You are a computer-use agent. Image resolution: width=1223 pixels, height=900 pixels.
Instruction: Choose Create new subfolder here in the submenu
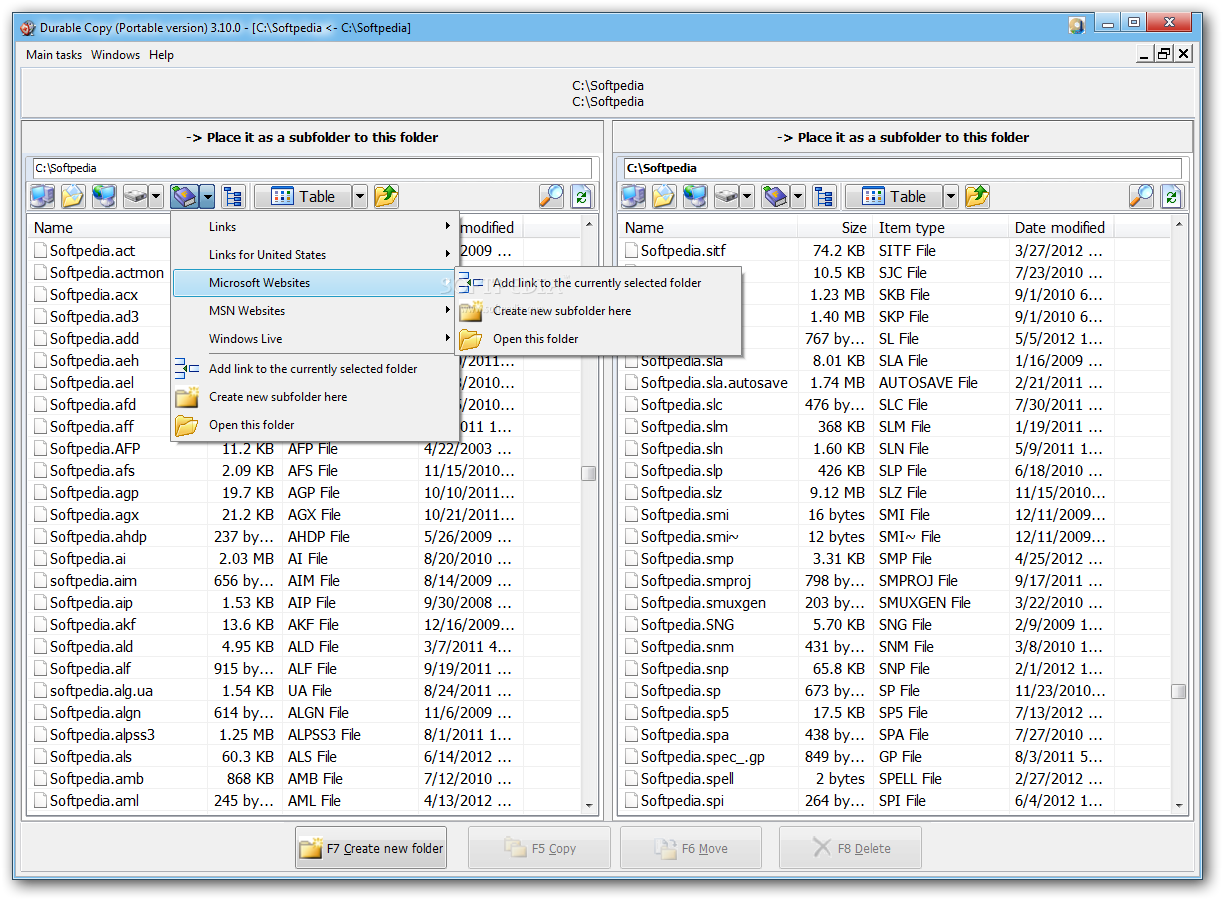[597, 311]
